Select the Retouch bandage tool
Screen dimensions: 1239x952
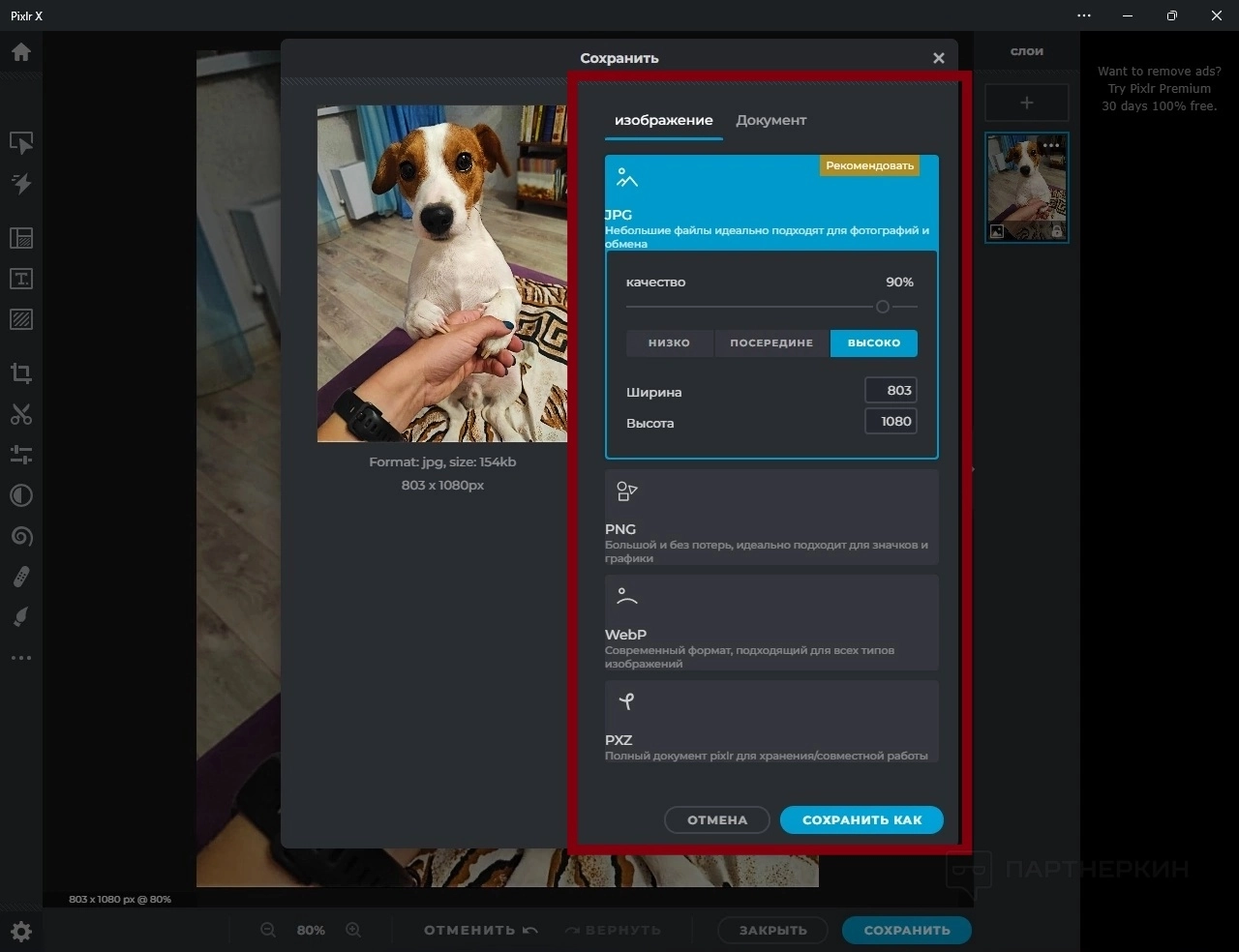pos(21,577)
